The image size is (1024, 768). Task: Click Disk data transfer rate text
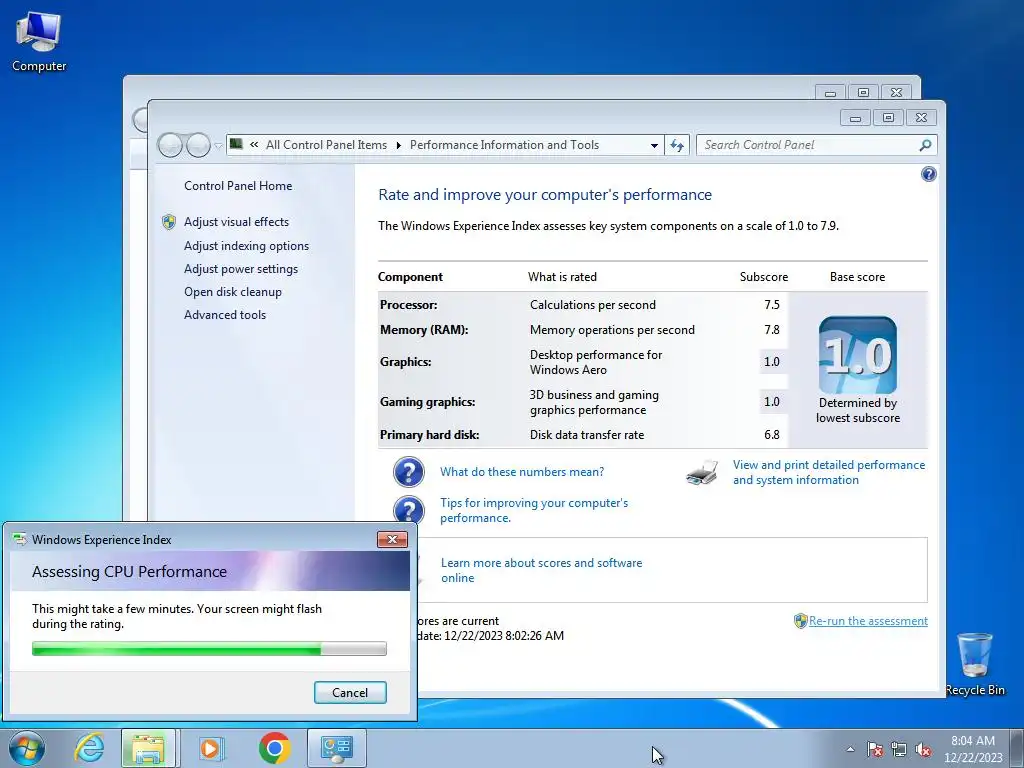[x=586, y=435]
